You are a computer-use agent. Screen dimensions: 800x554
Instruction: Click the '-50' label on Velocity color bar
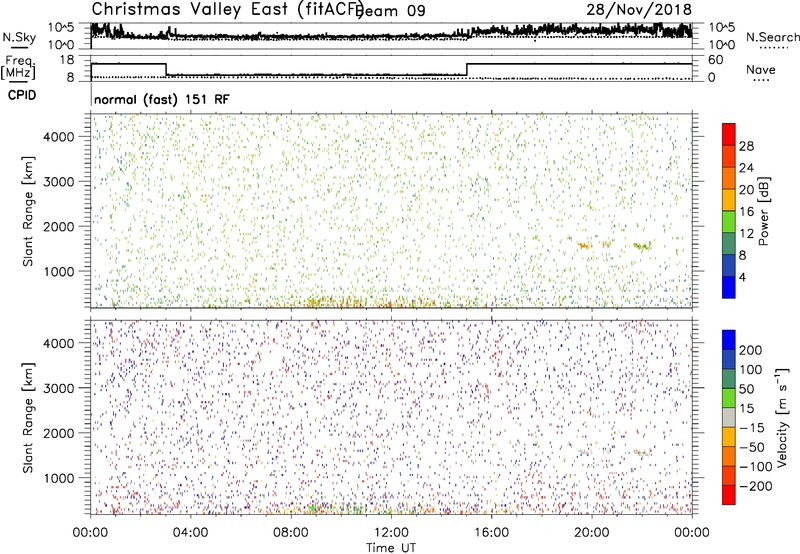coord(752,447)
